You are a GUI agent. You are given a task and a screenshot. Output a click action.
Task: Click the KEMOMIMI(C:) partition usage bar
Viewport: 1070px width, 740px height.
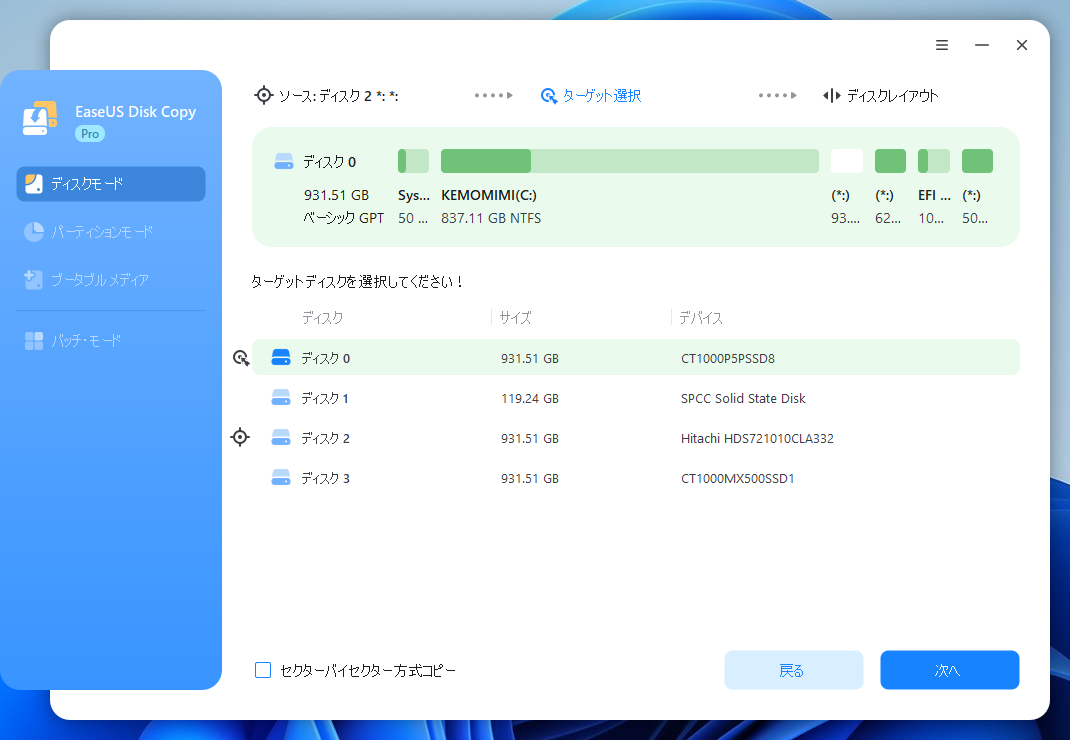coord(629,161)
